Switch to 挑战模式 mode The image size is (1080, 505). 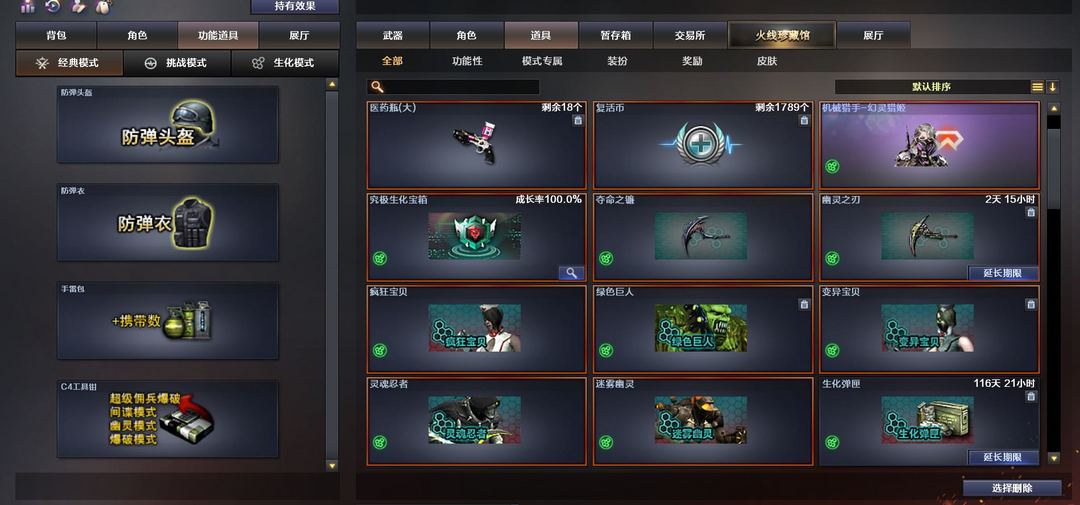point(177,63)
